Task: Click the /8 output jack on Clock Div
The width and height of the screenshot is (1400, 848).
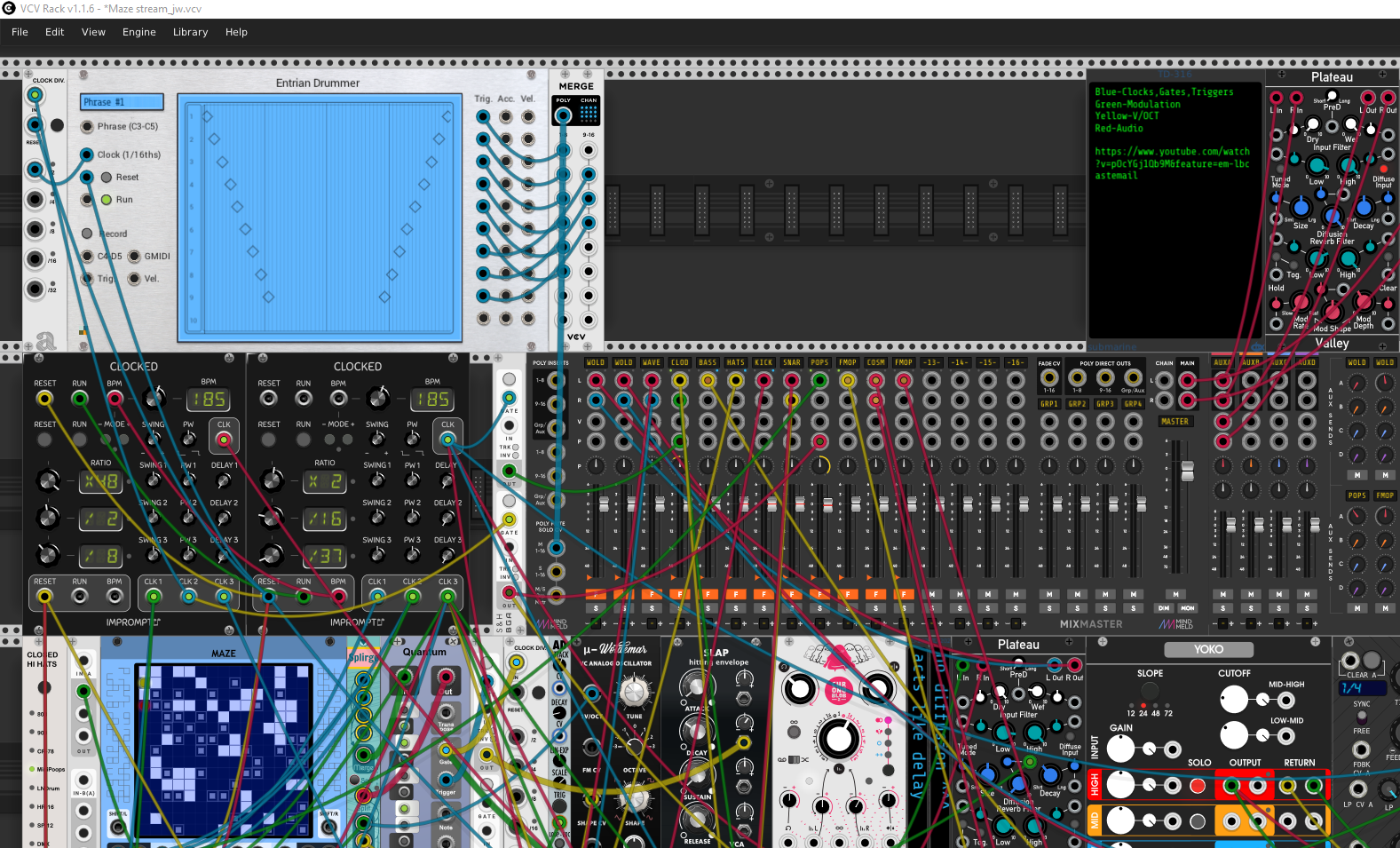Action: (x=35, y=229)
